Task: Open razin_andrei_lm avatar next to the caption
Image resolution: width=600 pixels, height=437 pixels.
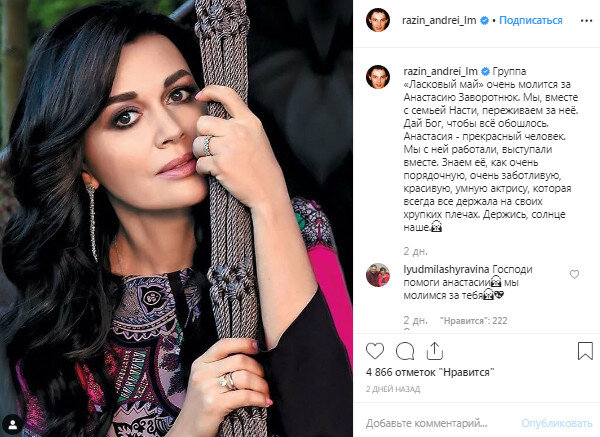Action: 378,77
